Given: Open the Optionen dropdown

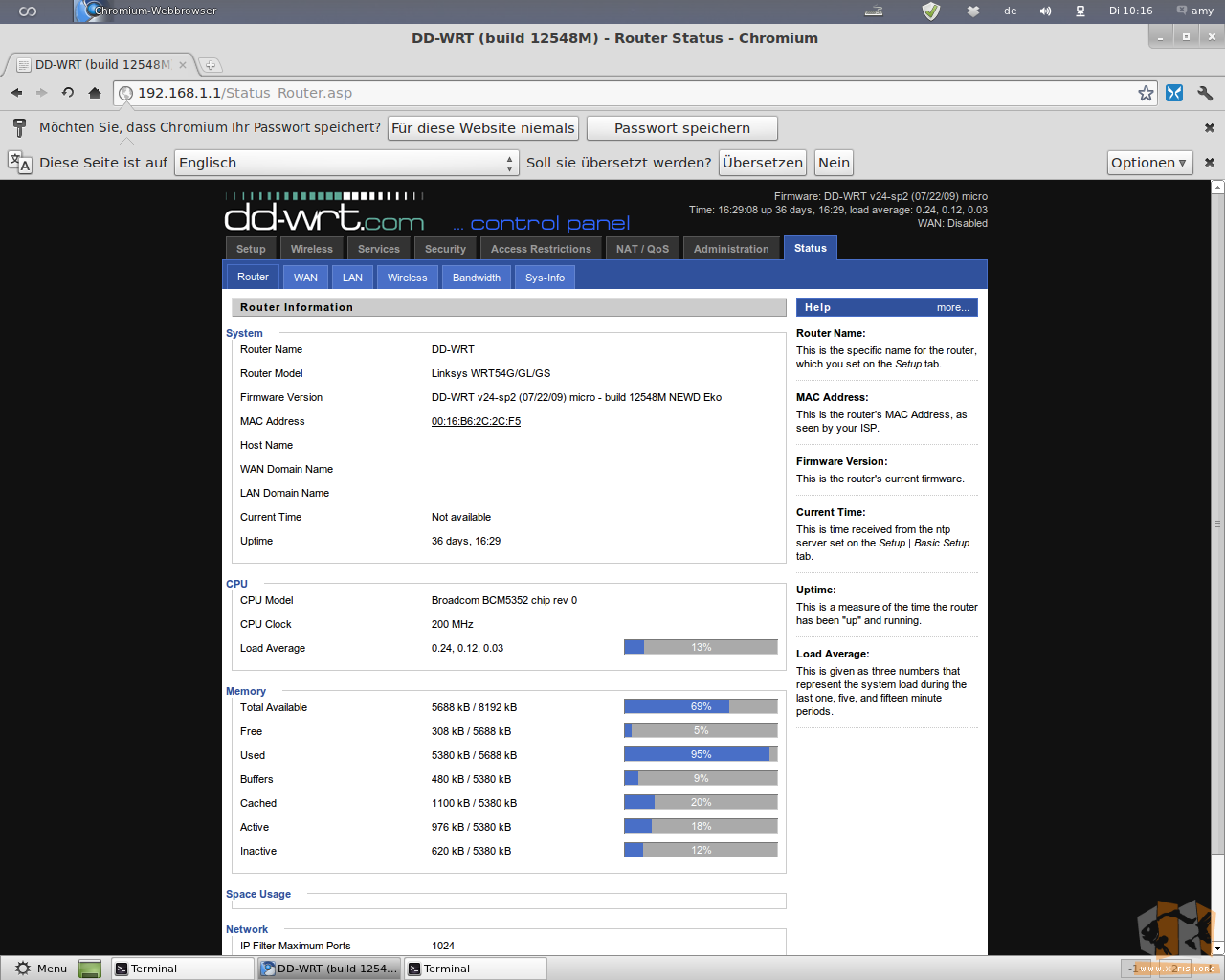Looking at the screenshot, I should (1149, 163).
